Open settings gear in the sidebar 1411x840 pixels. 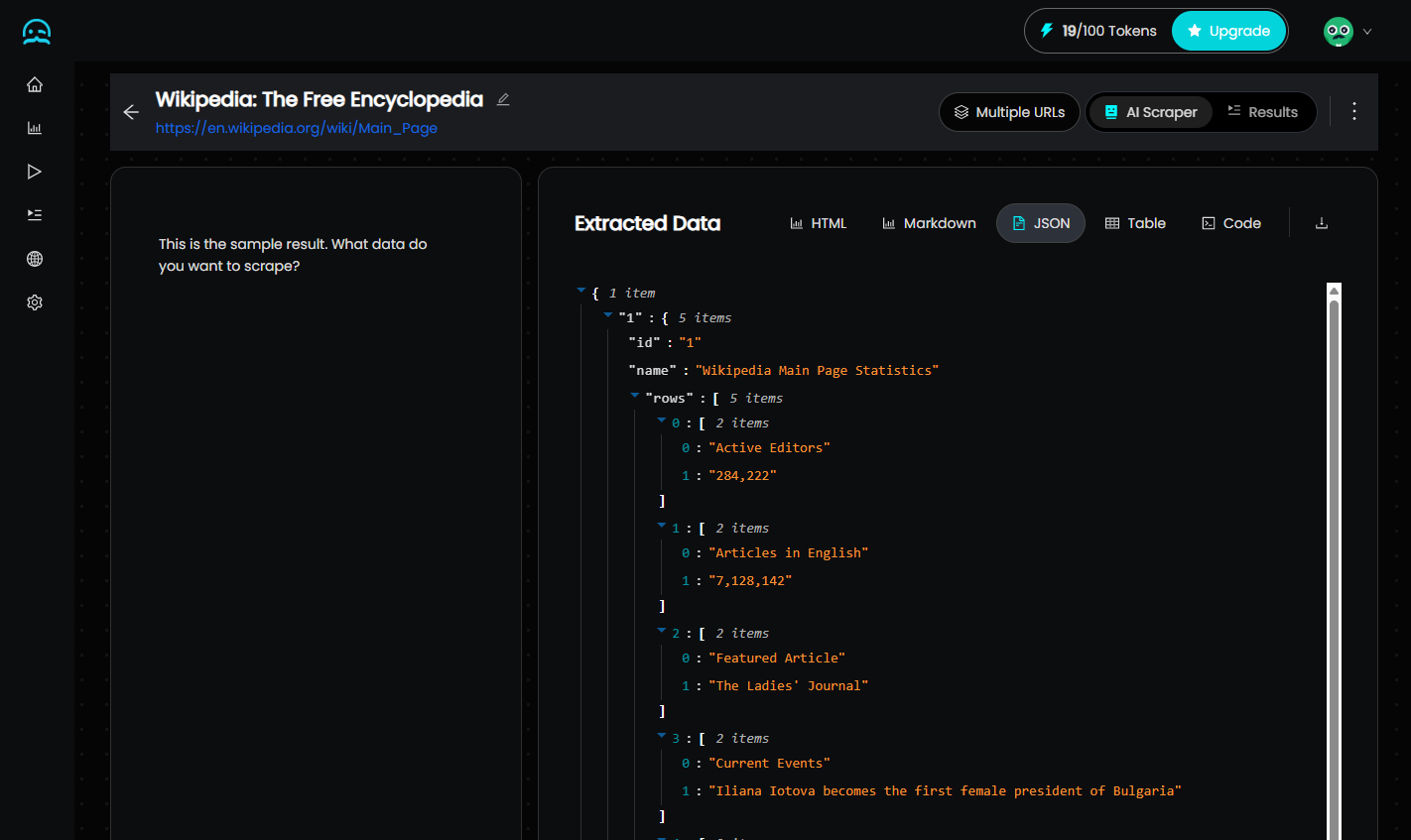point(35,302)
